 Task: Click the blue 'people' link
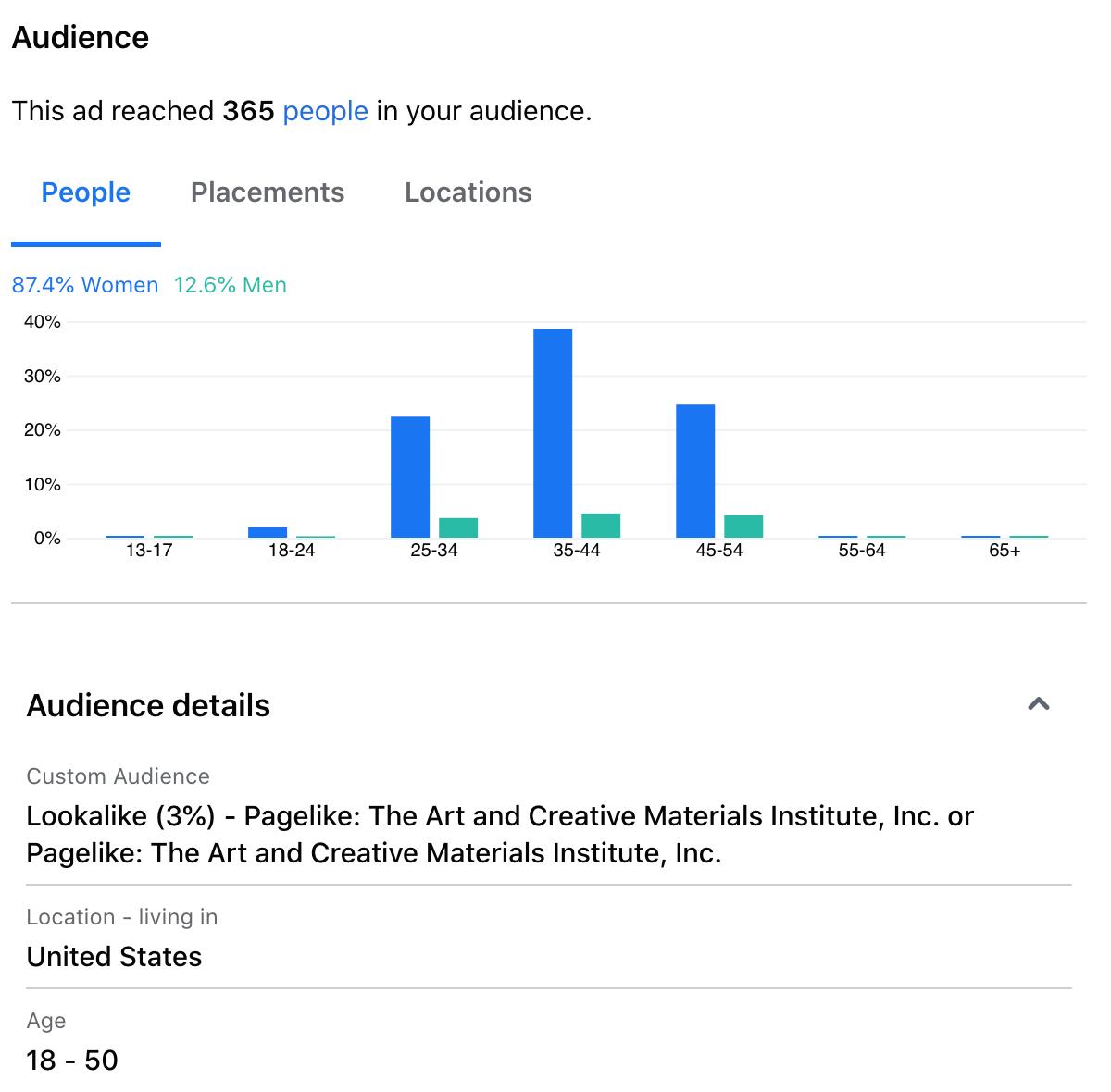[325, 111]
